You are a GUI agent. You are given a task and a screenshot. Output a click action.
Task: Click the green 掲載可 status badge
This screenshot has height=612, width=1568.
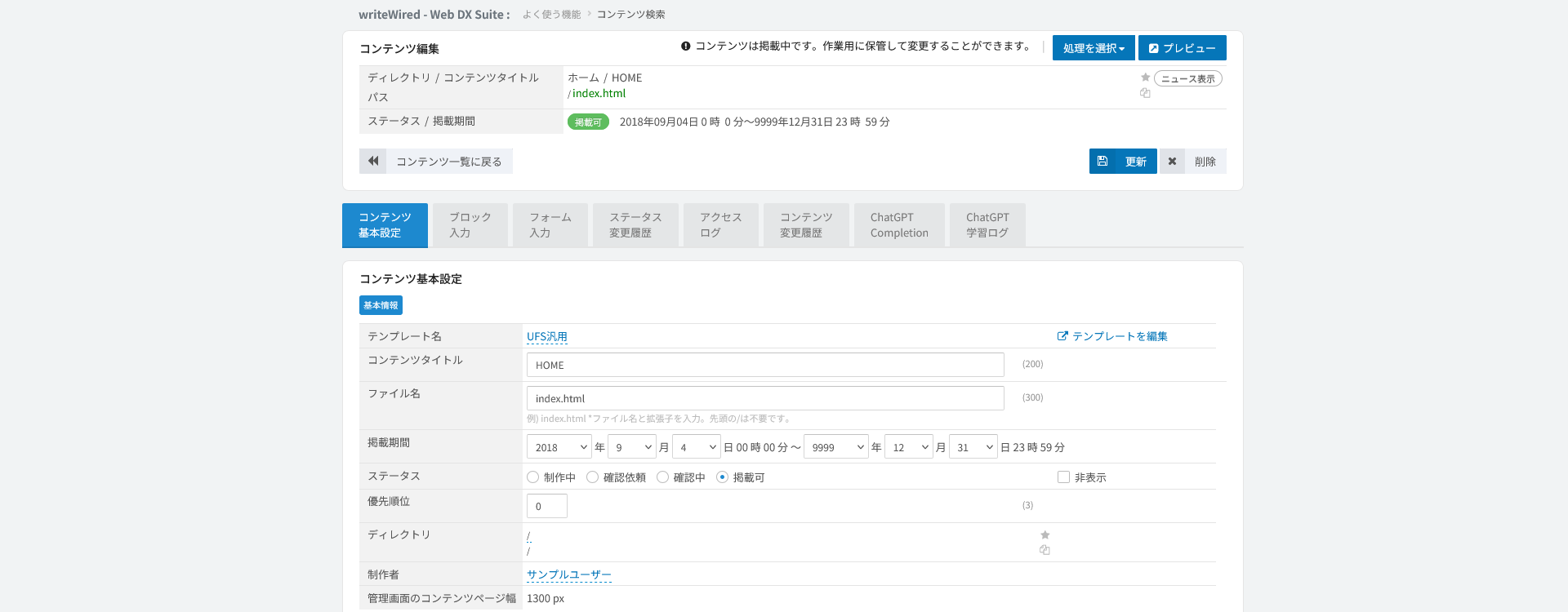coord(588,122)
